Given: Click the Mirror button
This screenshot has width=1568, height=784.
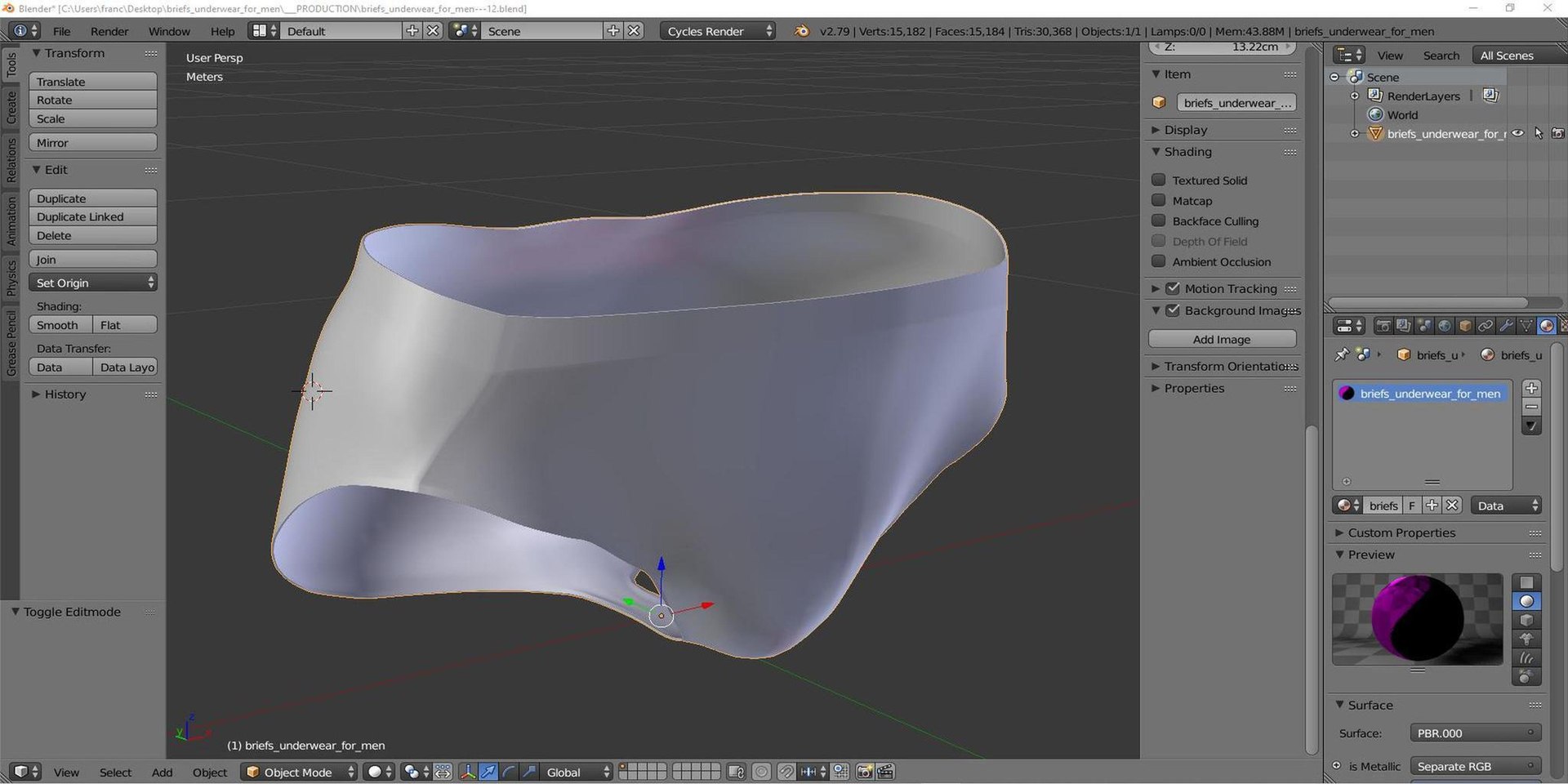Looking at the screenshot, I should coord(93,142).
